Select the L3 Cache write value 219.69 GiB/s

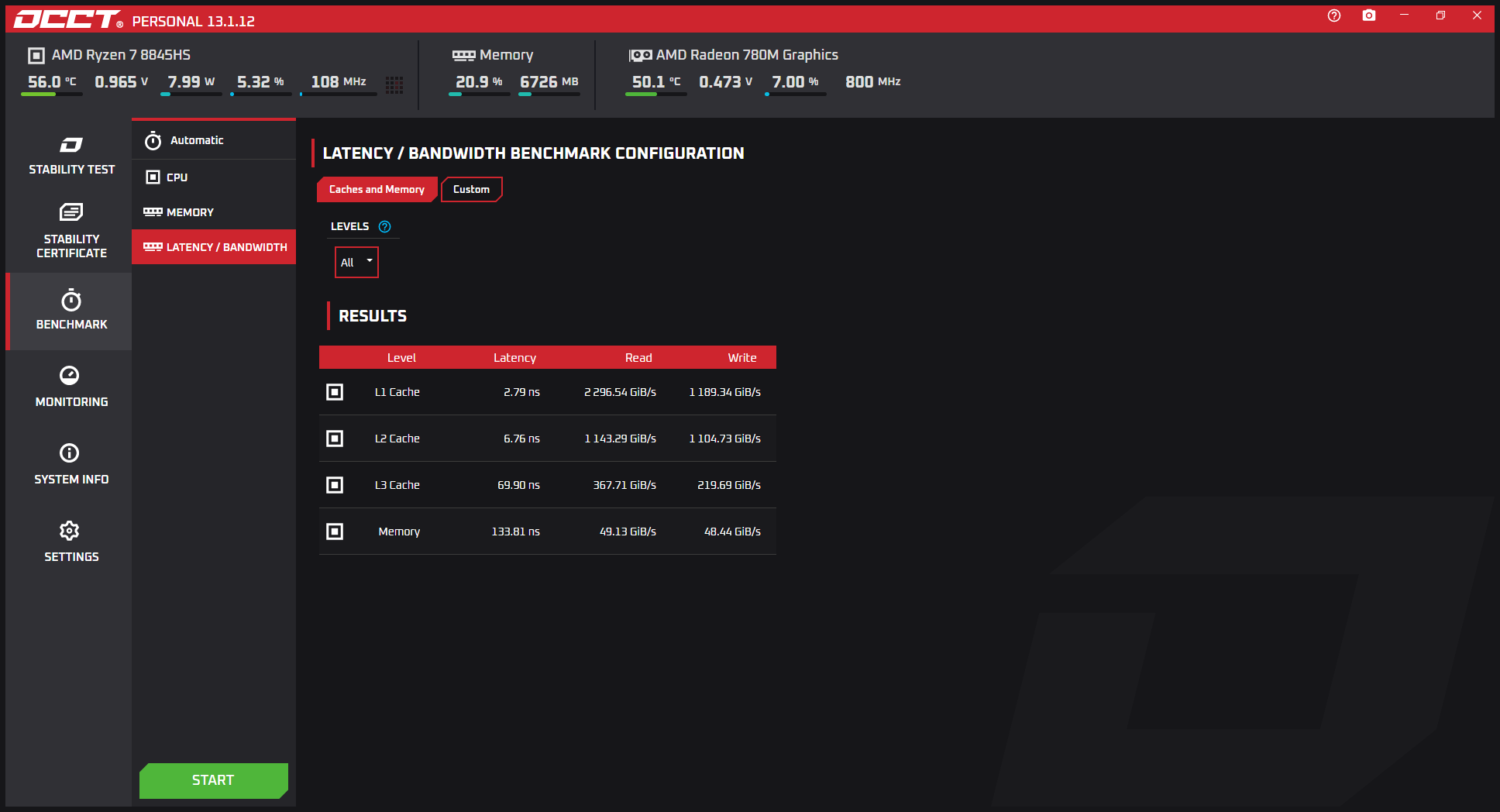729,485
